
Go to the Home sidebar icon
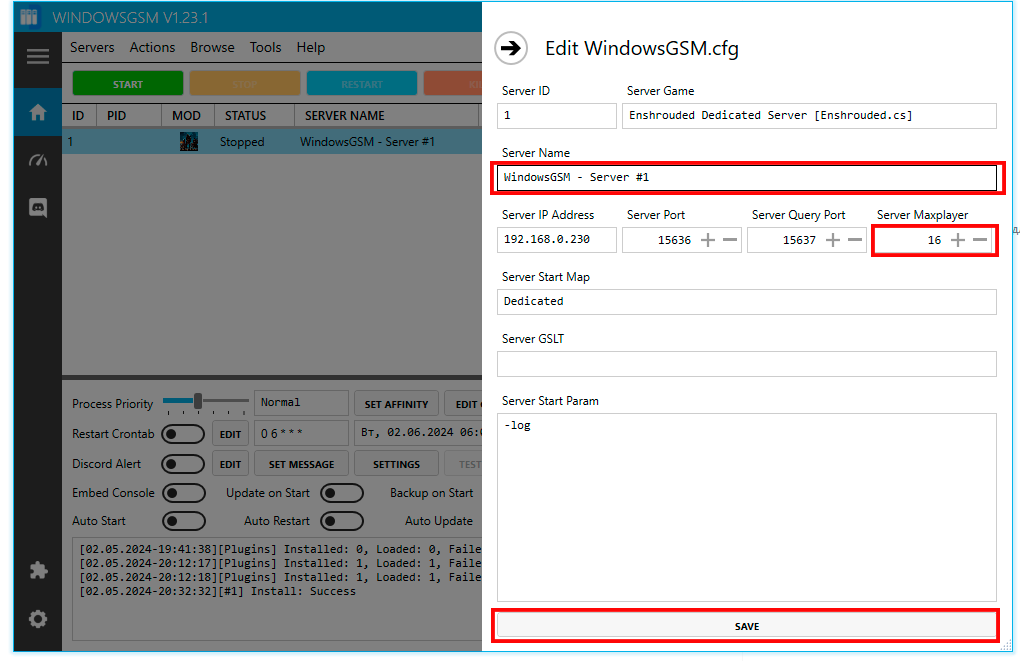[38, 112]
